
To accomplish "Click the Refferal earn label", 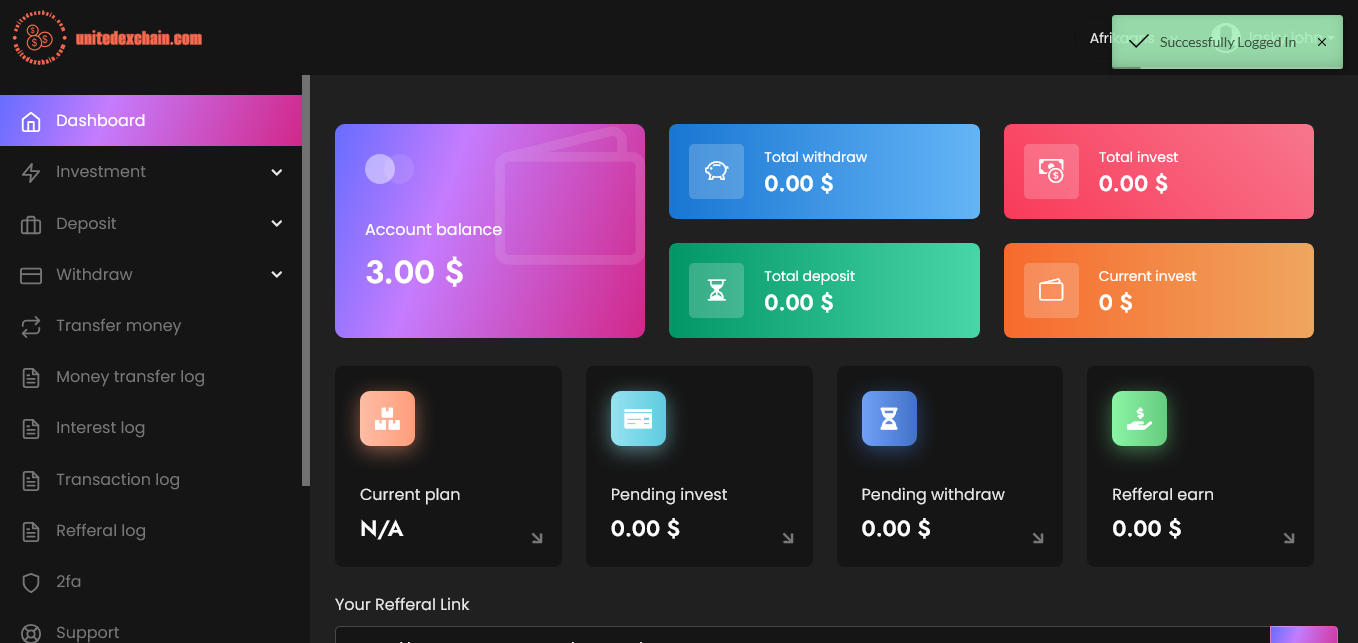I will pyautogui.click(x=1163, y=494).
